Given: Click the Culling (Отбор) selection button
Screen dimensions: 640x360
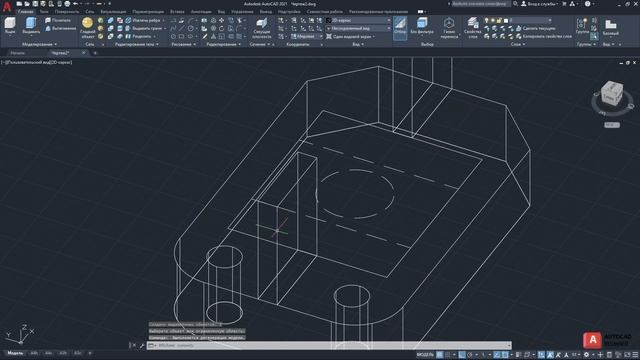Looking at the screenshot, I should 400,27.
